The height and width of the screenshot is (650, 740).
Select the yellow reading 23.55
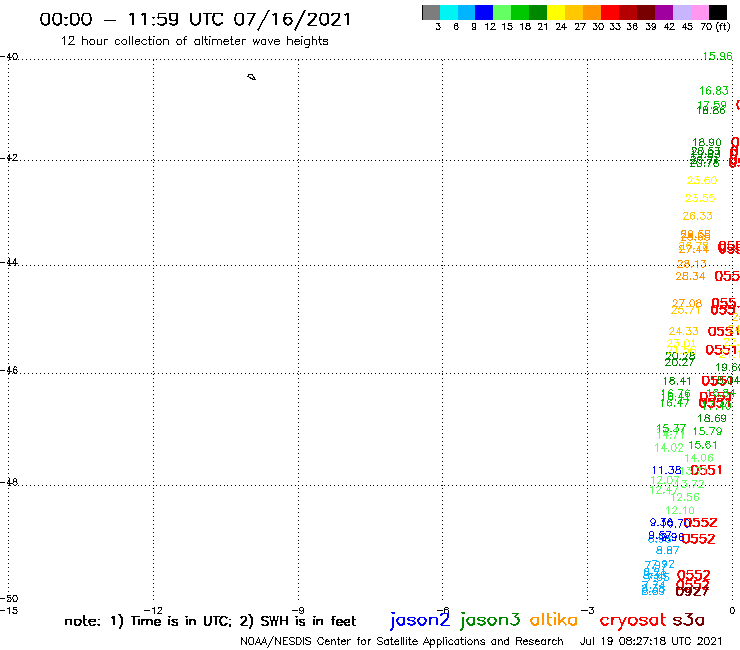[700, 198]
